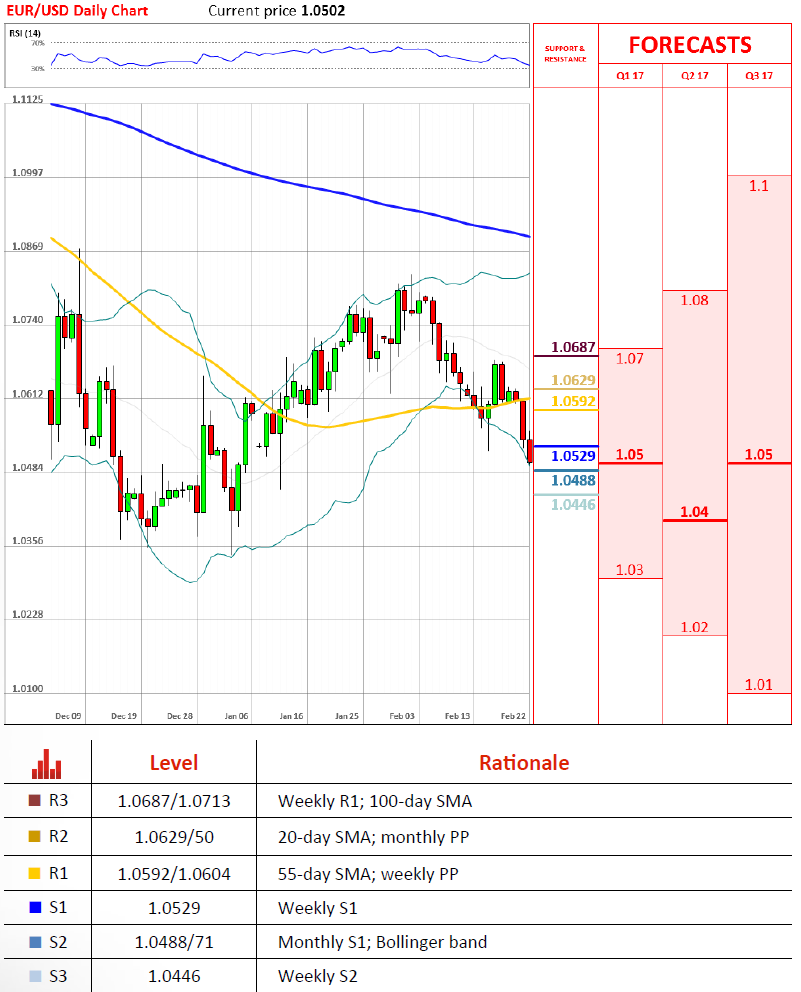
Task: Click the EUR/USD Daily Chart title
Action: coord(77,11)
